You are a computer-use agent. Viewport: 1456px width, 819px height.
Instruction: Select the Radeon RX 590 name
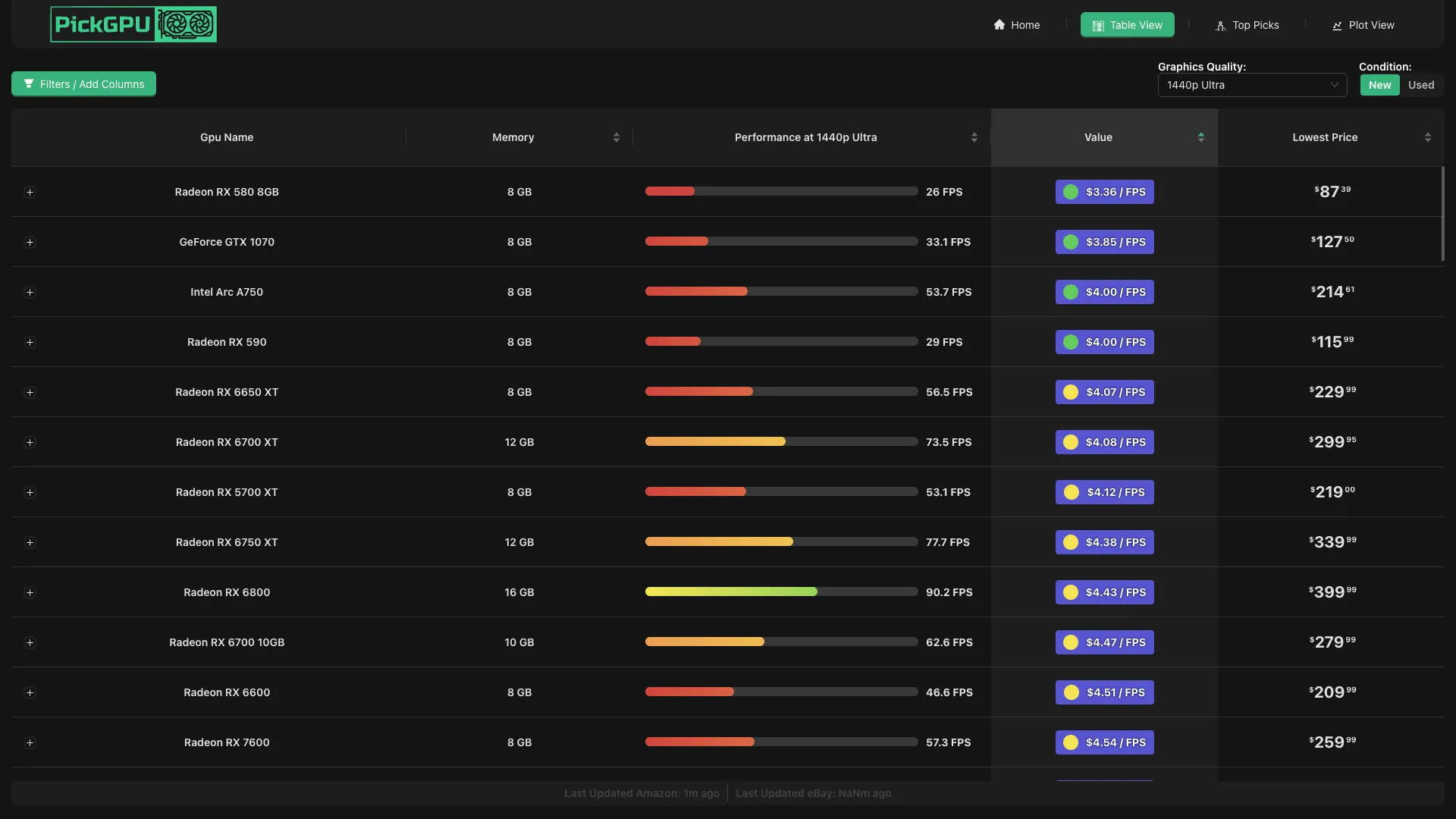tap(227, 342)
